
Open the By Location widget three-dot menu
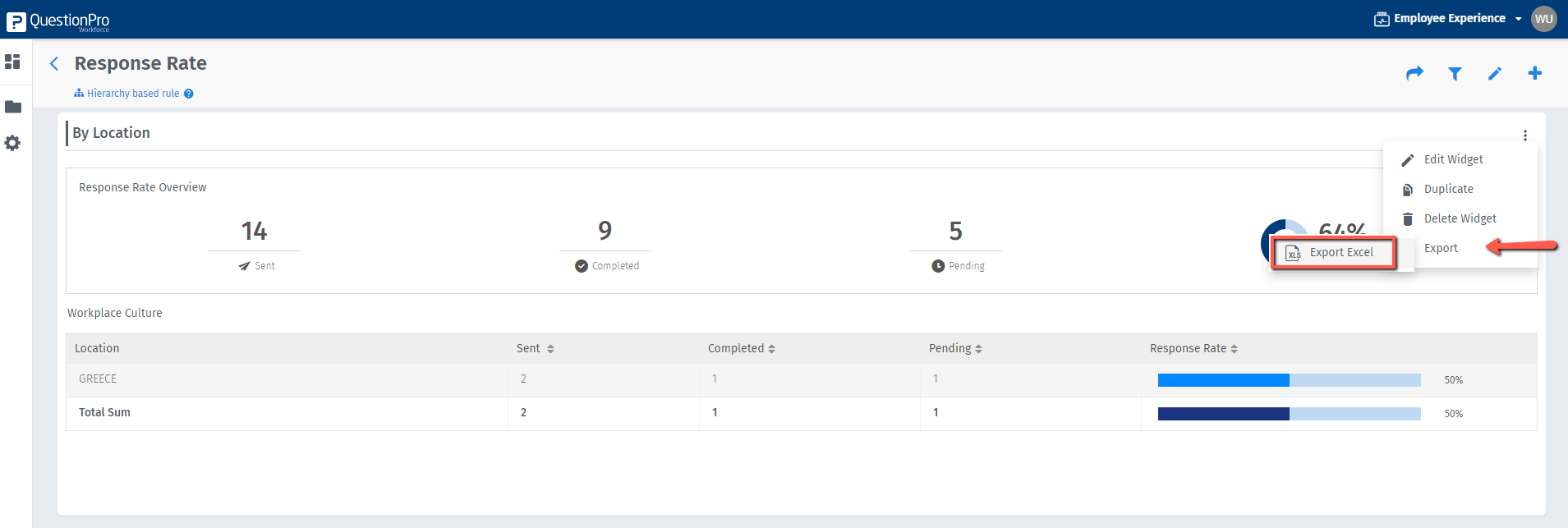[1525, 135]
